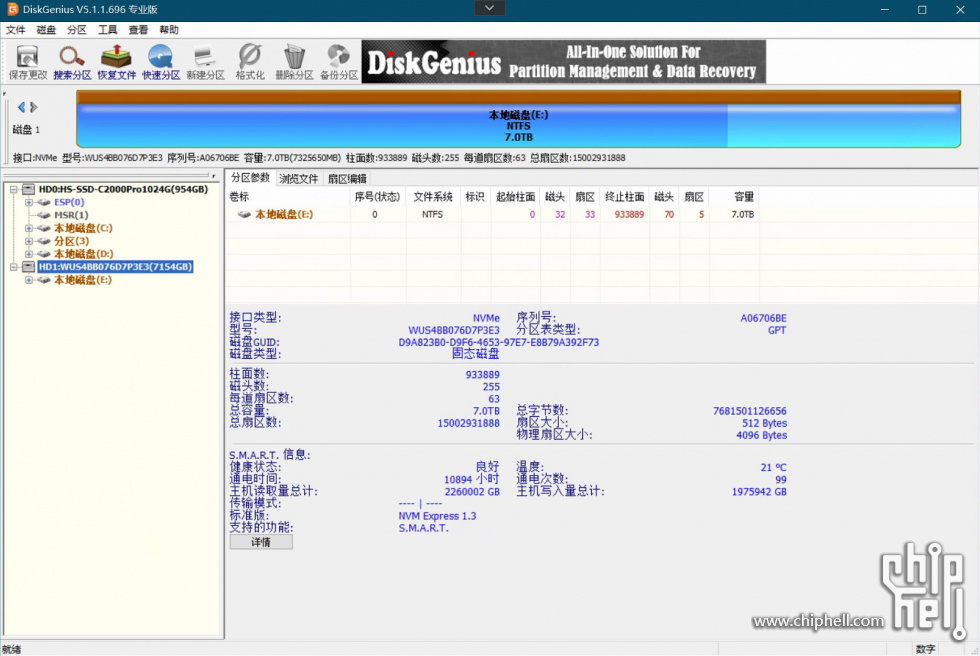Expand the ESP(0) partition node
The height and width of the screenshot is (656, 980).
coord(28,202)
